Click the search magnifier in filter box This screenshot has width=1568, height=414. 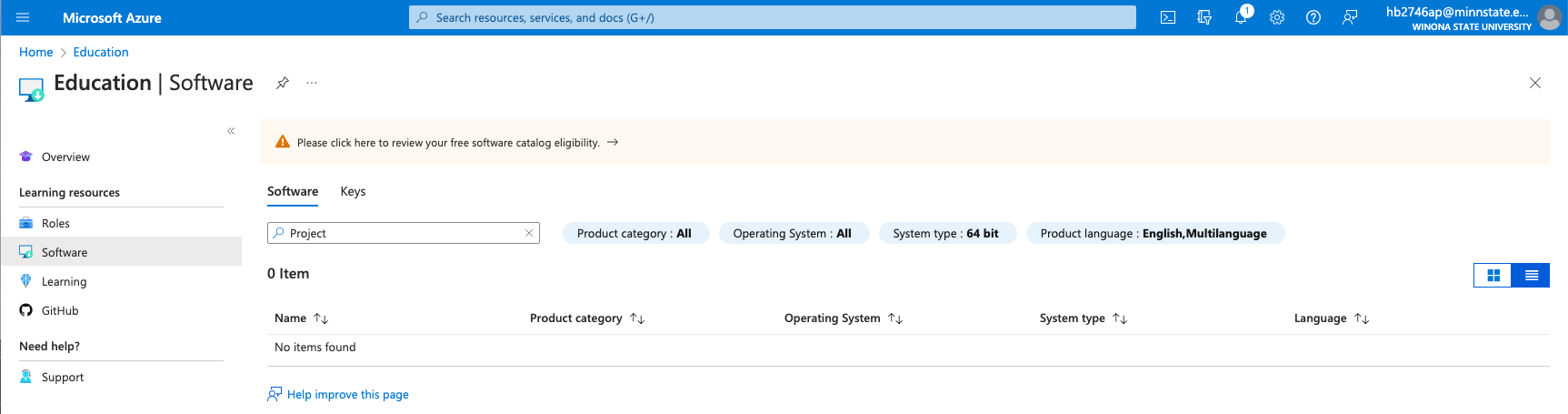pyautogui.click(x=278, y=233)
